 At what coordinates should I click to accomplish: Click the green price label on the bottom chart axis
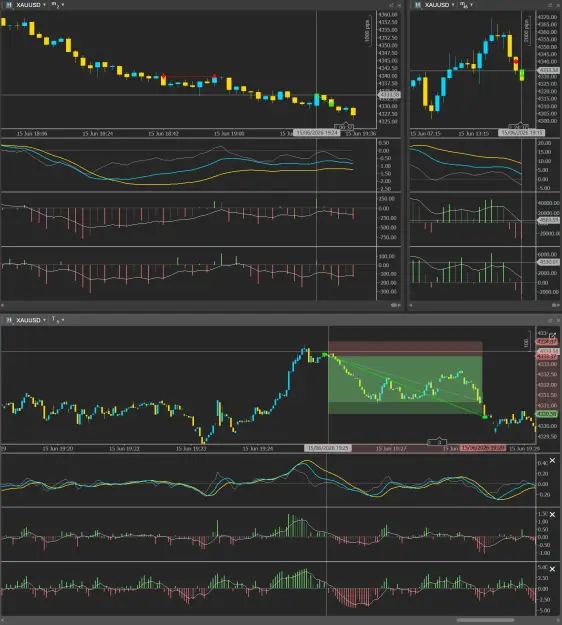click(x=546, y=415)
